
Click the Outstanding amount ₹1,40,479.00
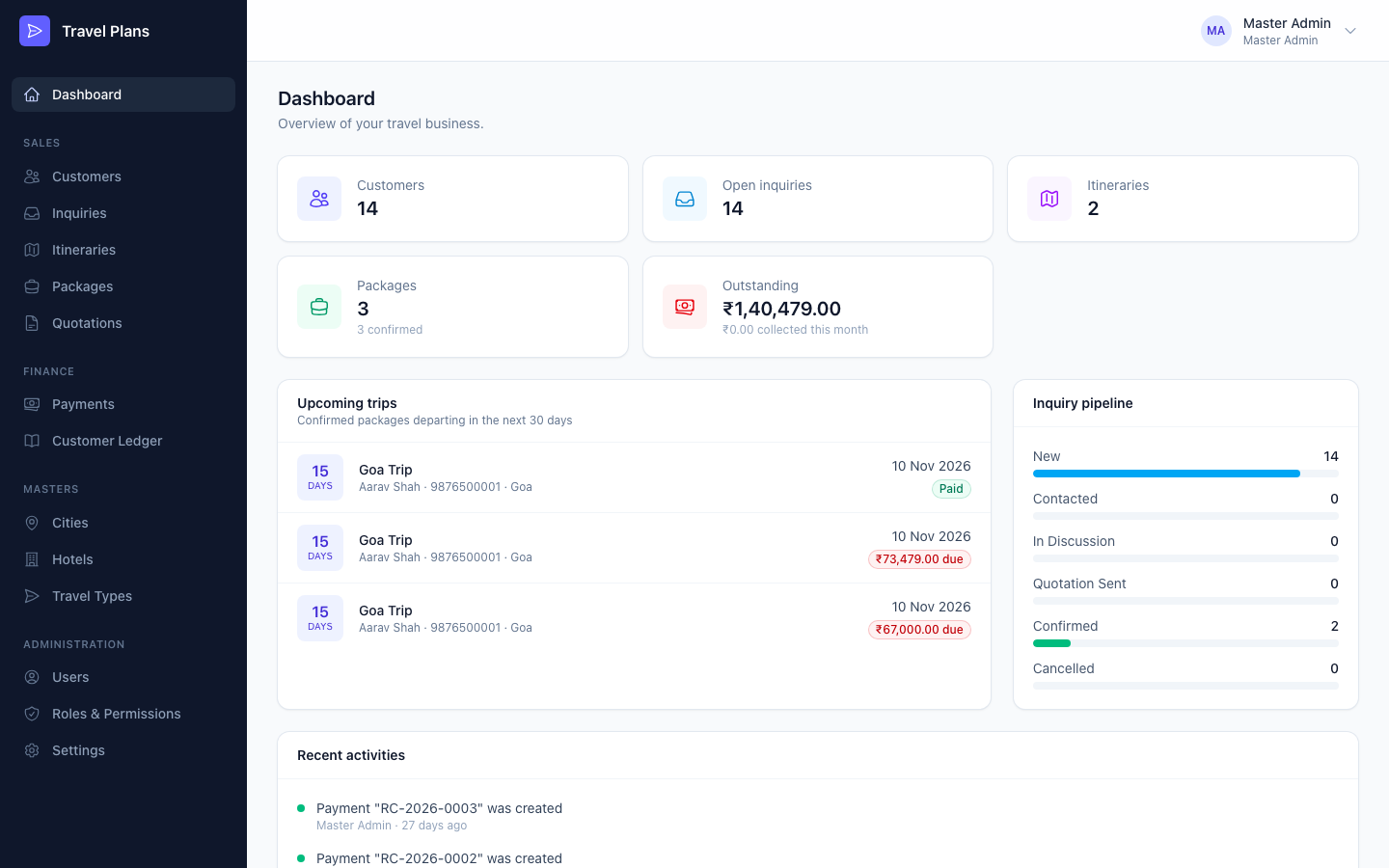pyautogui.click(x=781, y=309)
